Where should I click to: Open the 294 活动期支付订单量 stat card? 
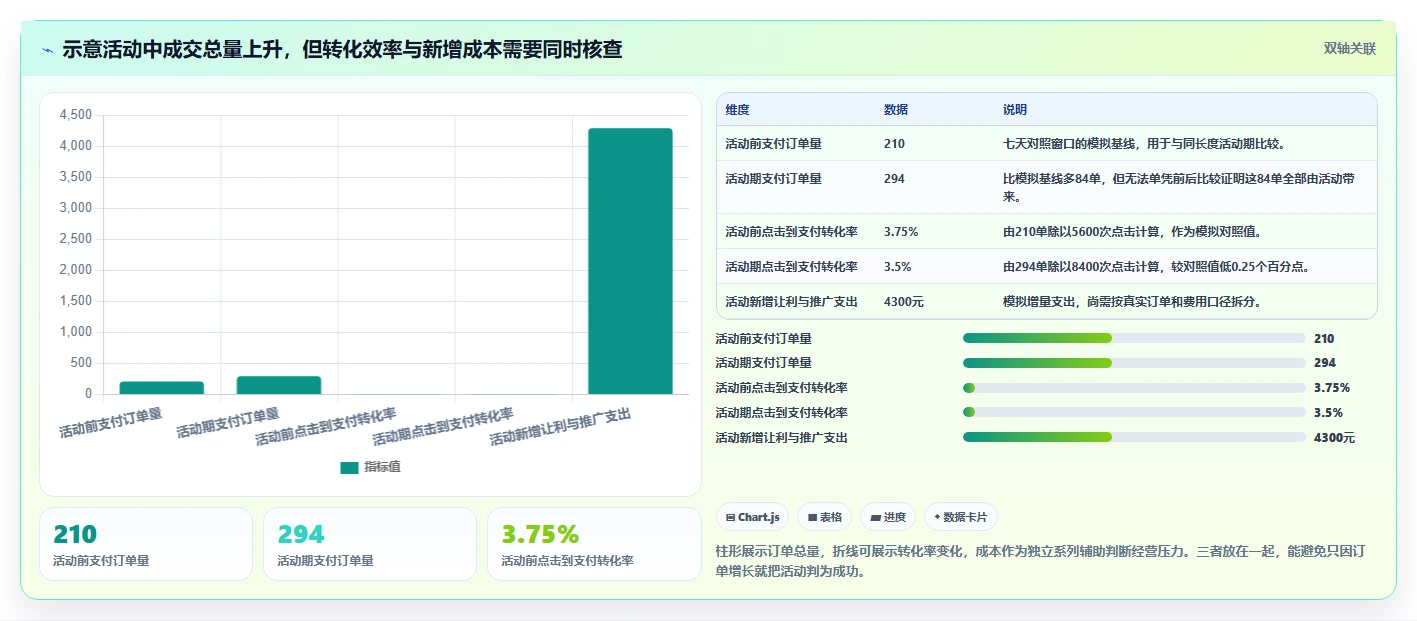pyautogui.click(x=370, y=544)
